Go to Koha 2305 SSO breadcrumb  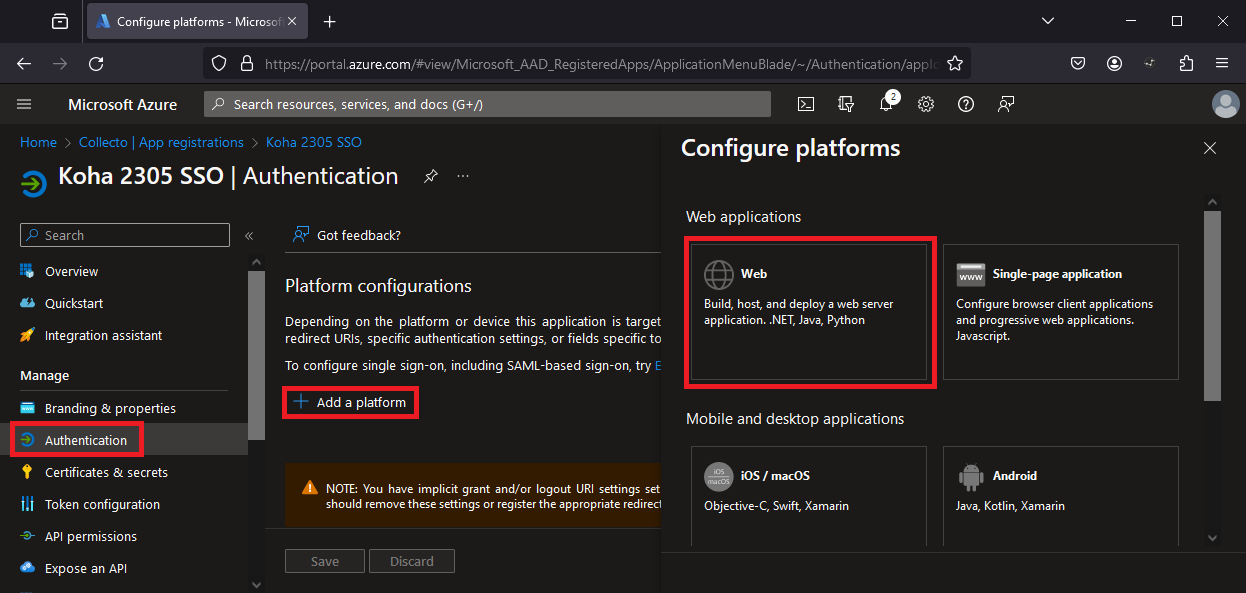coord(314,142)
